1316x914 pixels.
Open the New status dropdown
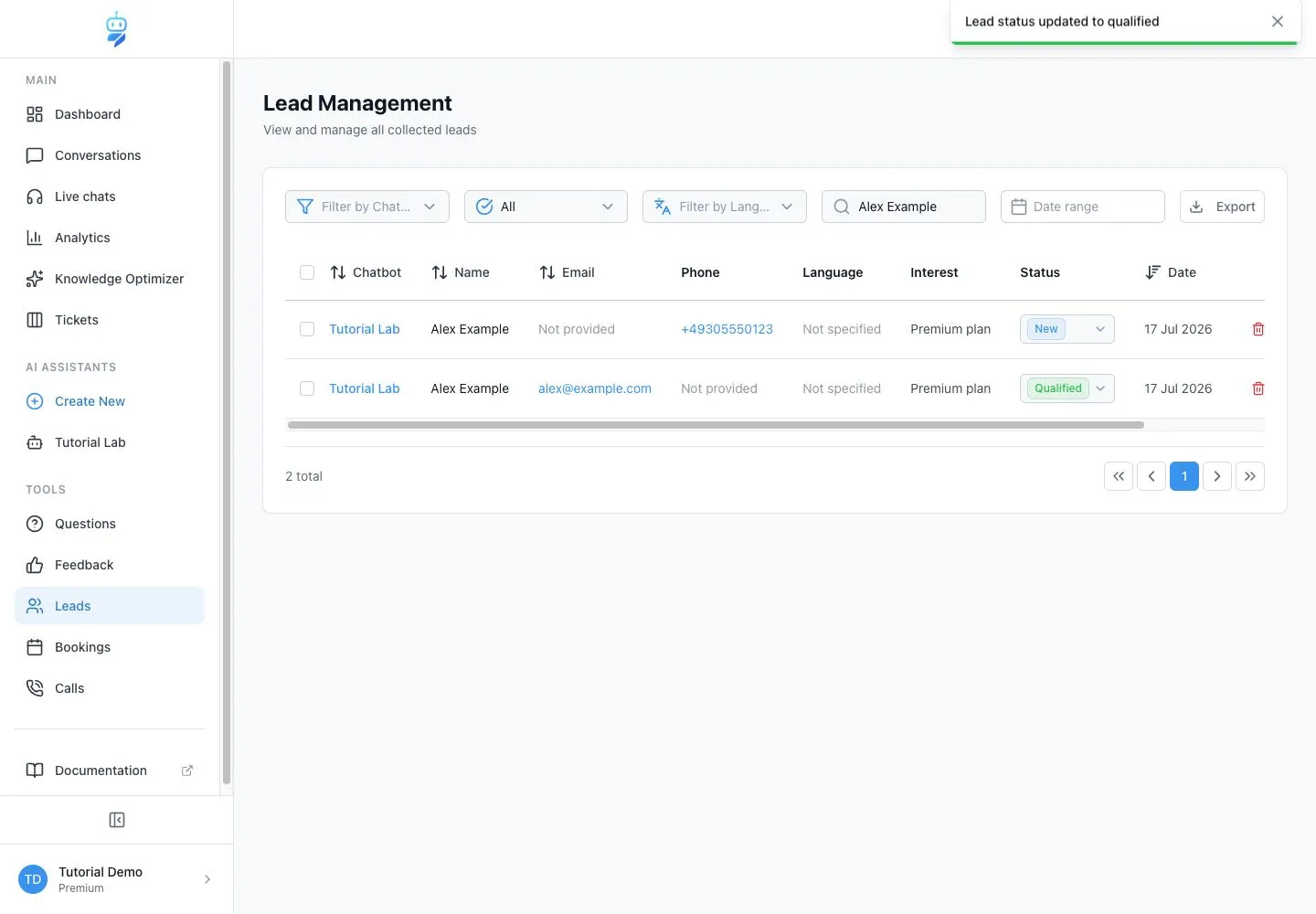1067,329
